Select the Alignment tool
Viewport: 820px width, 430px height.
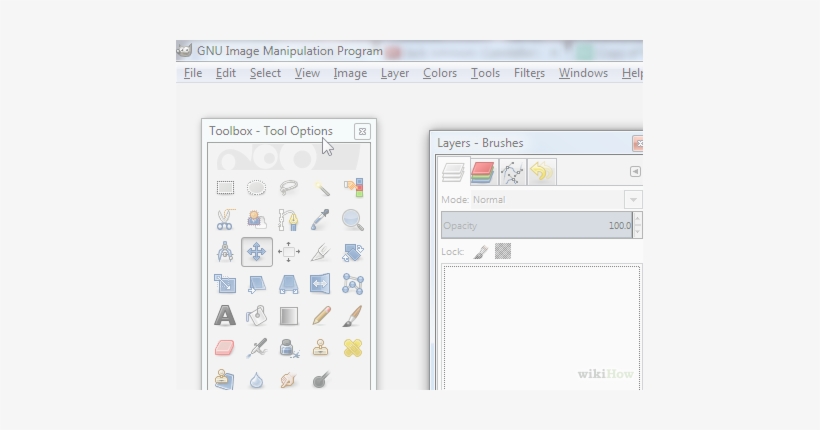289,252
